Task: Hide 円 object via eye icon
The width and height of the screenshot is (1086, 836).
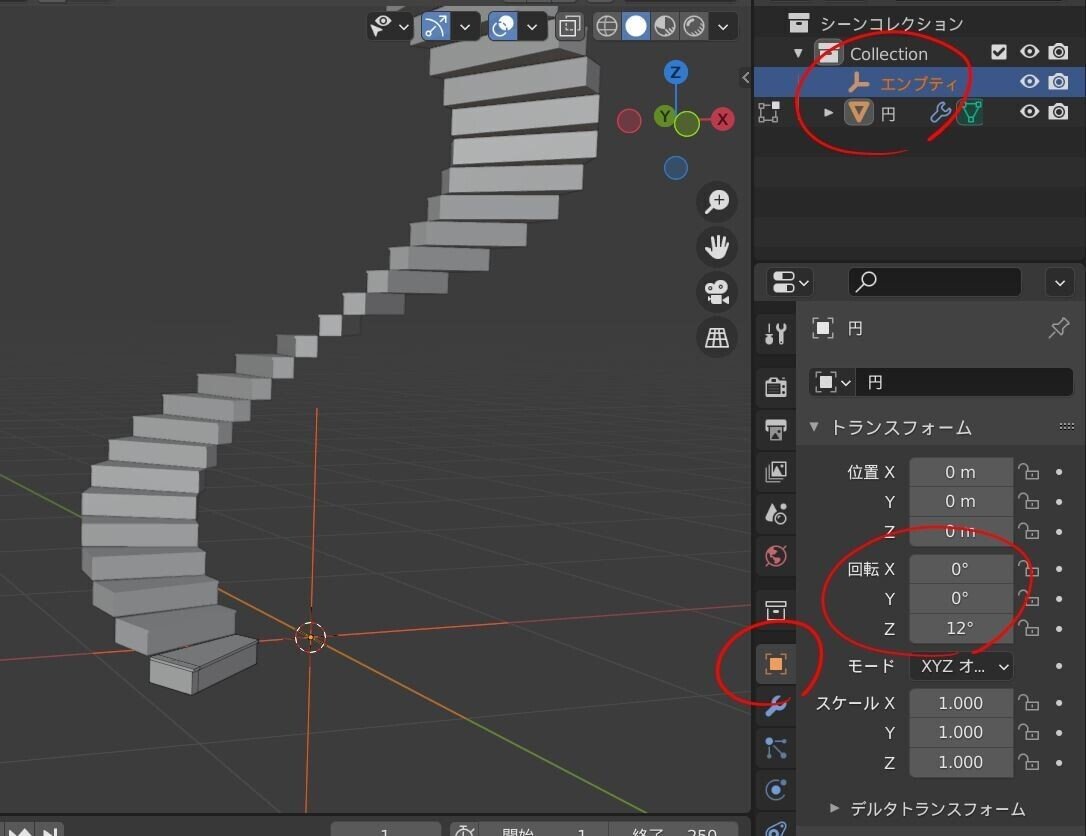Action: coord(1029,112)
